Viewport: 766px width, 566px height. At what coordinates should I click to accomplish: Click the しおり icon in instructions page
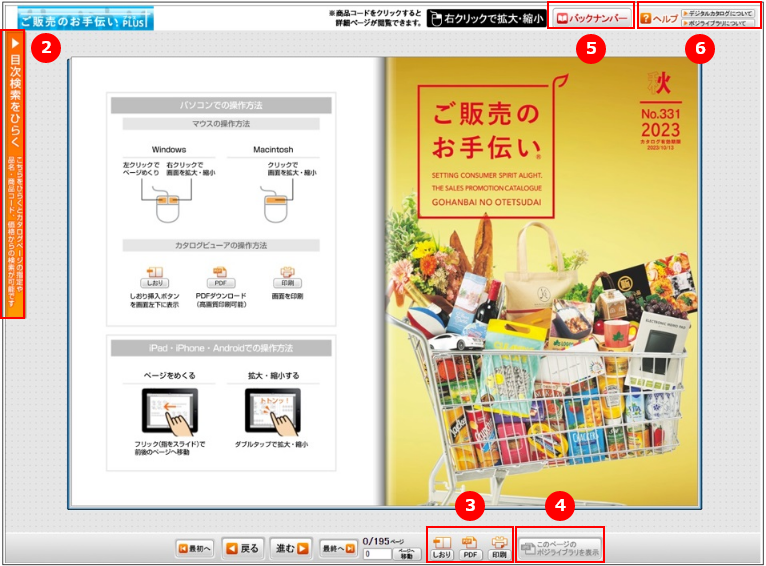coord(154,277)
